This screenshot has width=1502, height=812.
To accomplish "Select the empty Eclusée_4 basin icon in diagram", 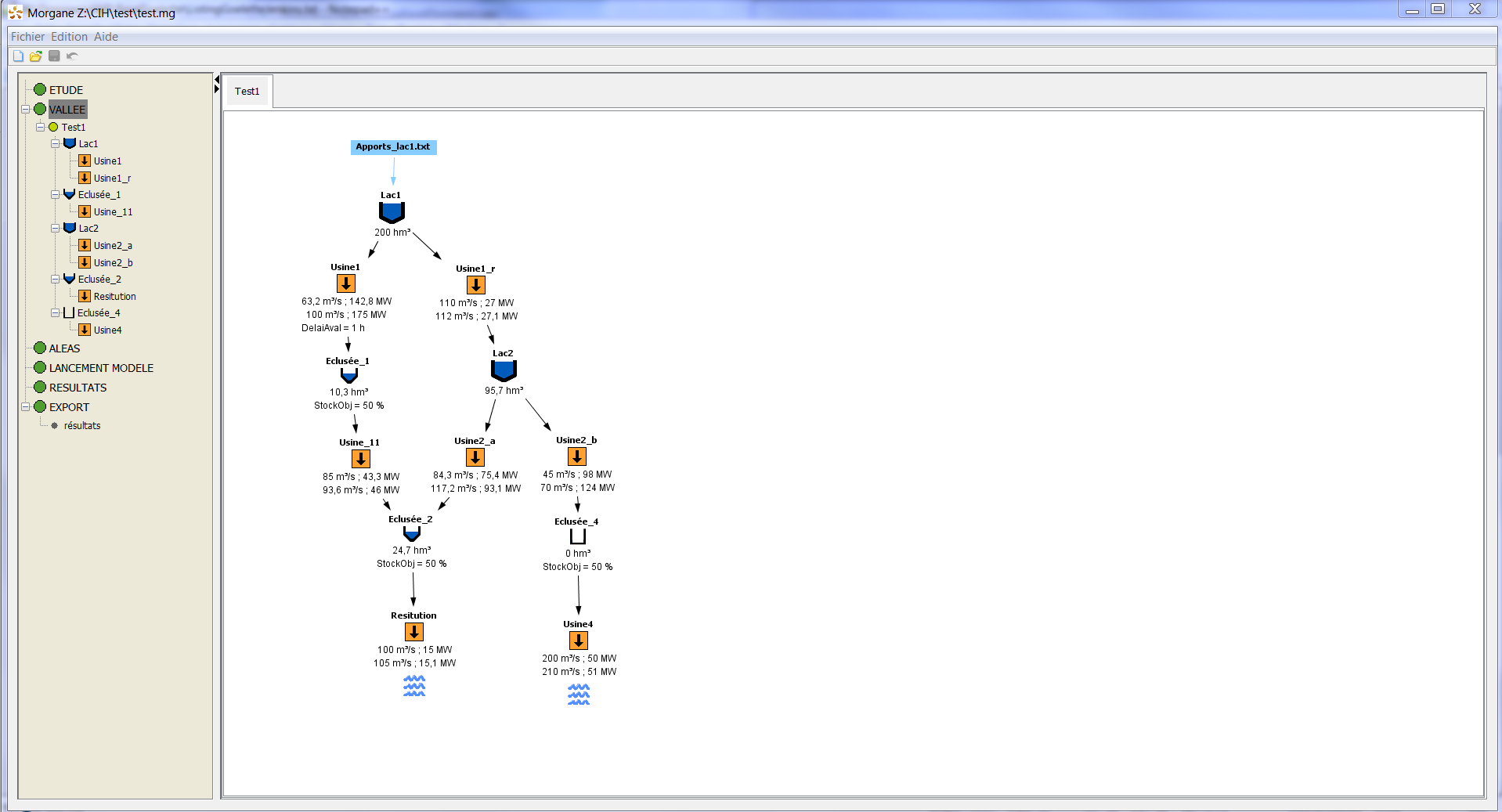I will 577,536.
